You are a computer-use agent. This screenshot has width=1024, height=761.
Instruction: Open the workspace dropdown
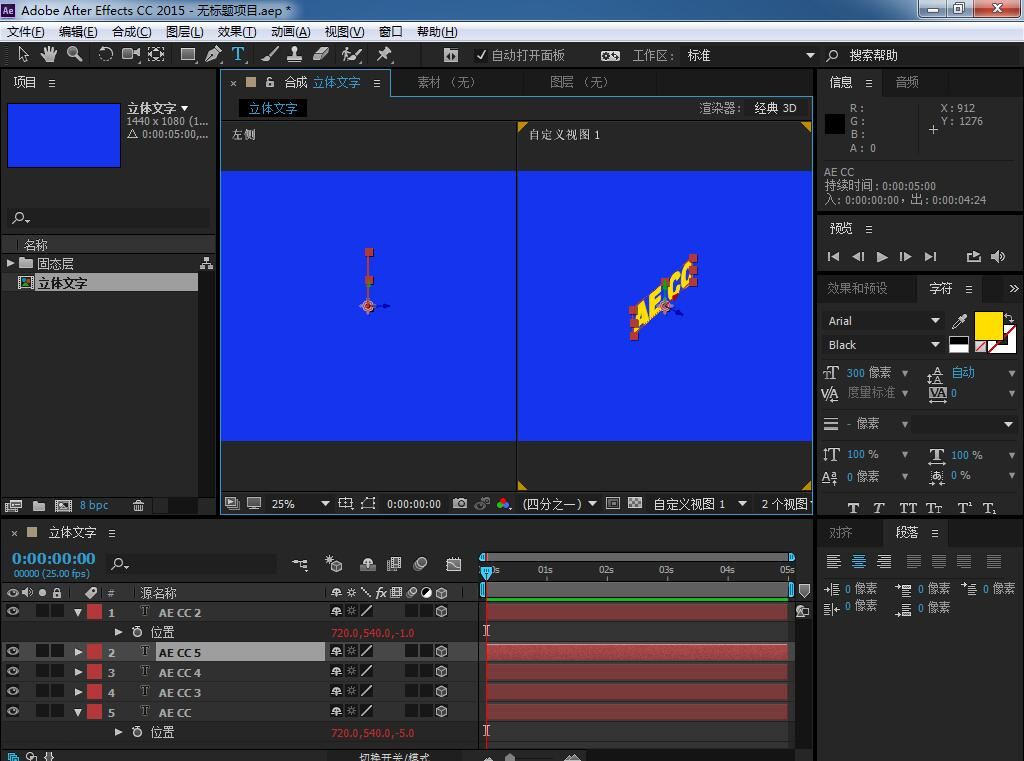pos(751,56)
